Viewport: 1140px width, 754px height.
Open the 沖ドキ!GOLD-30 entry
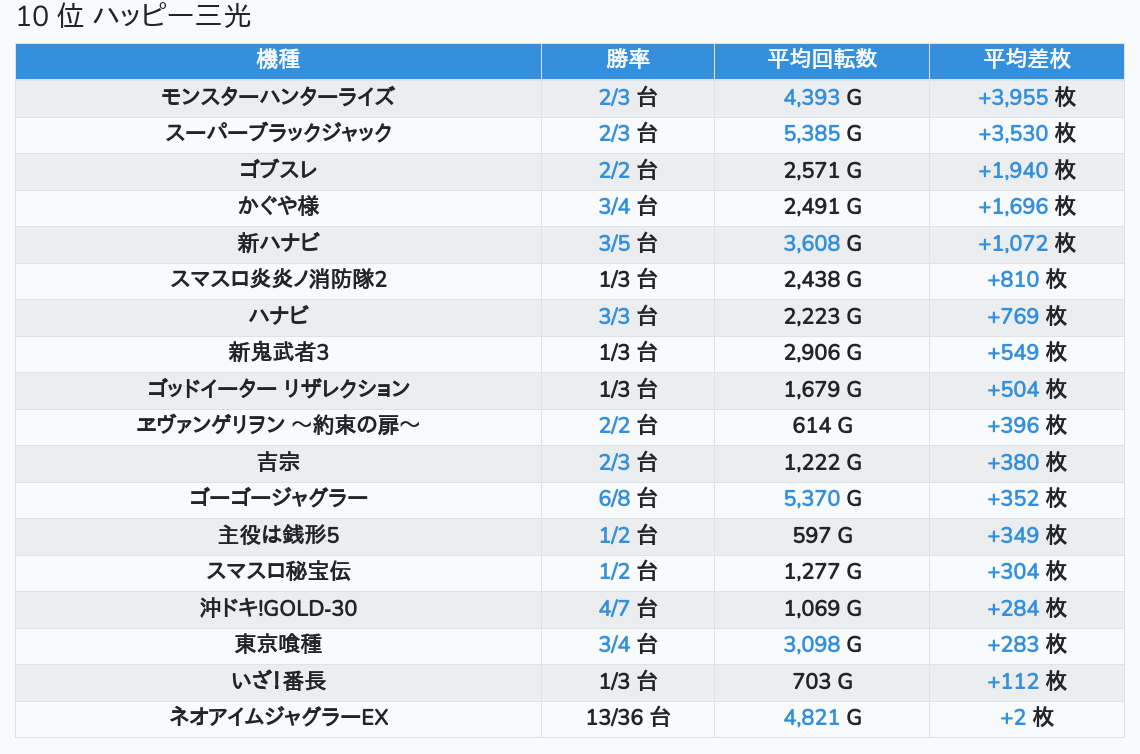[x=278, y=608]
